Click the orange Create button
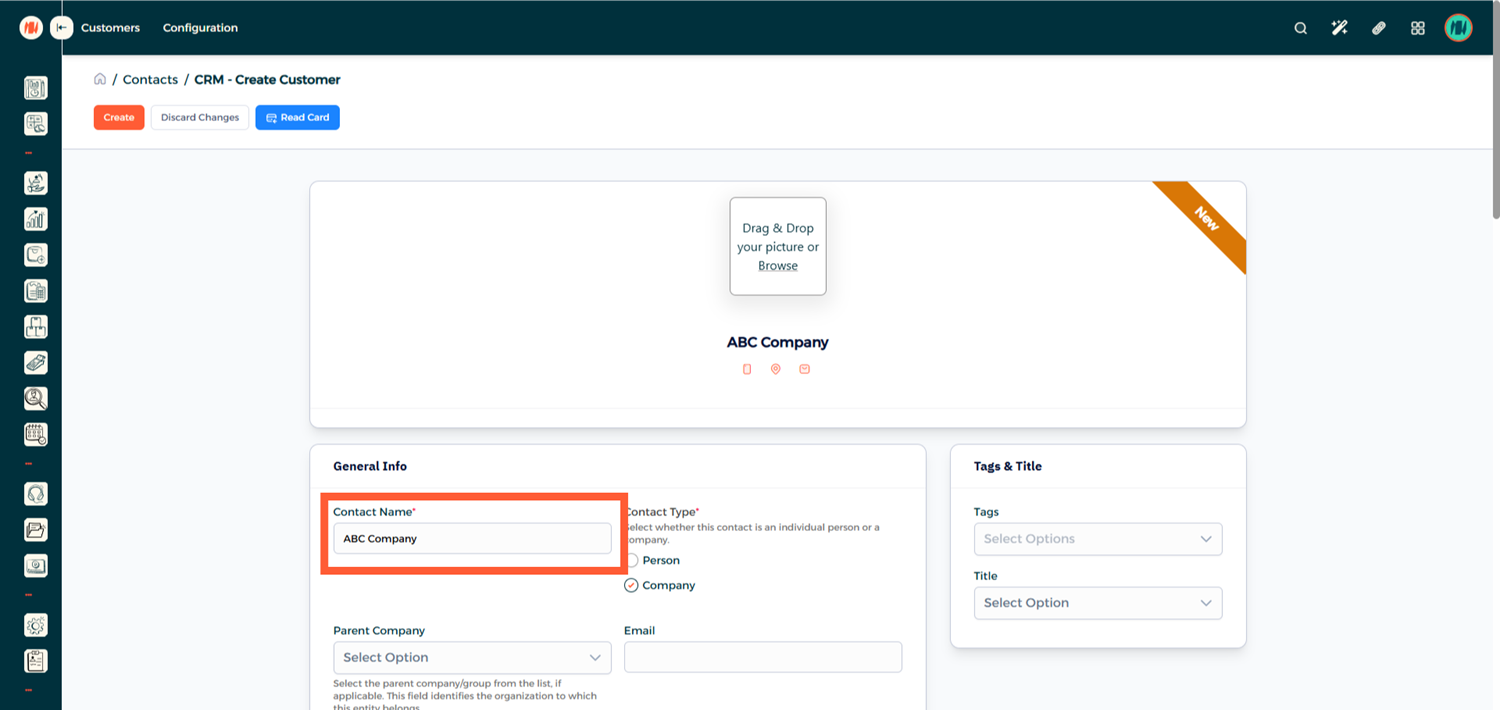1500x710 pixels. click(x=119, y=118)
